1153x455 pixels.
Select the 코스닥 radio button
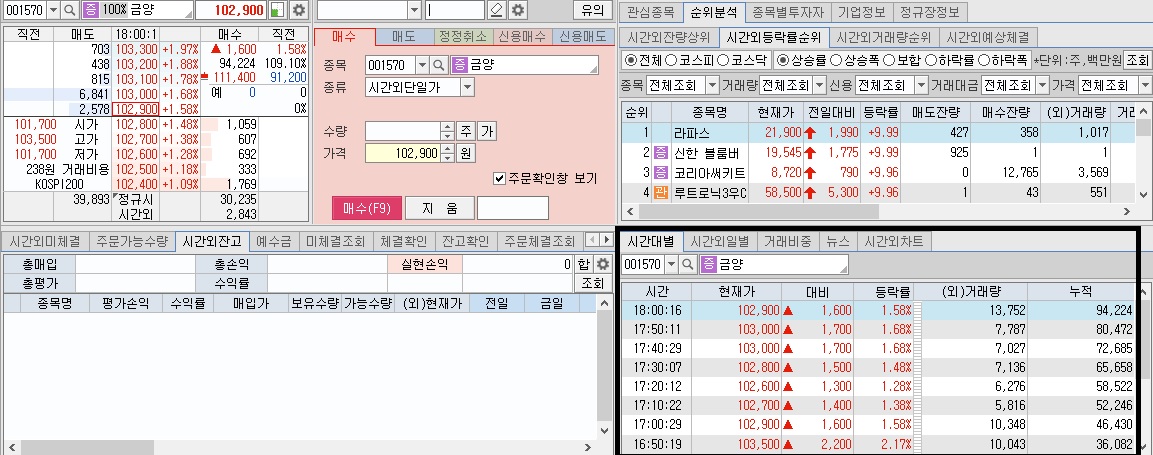coord(723,60)
